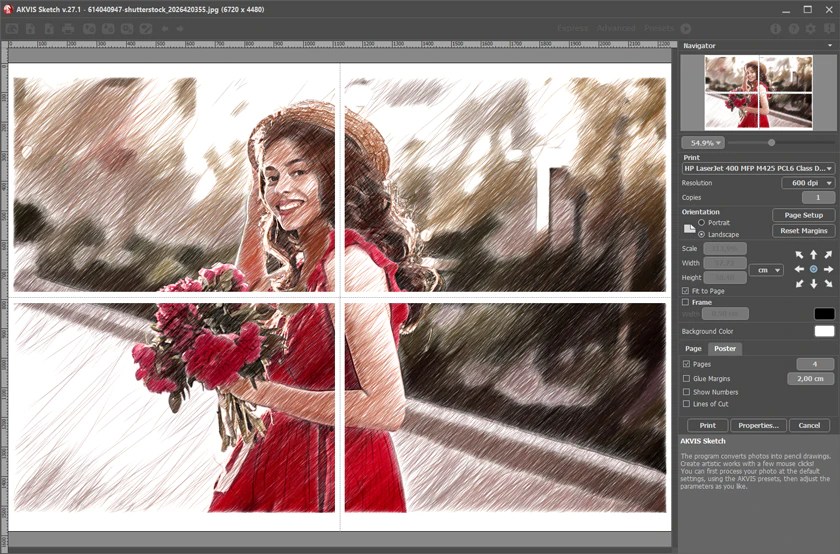Click the right arrow image position icon
Image resolution: width=840 pixels, height=554 pixels.
(x=828, y=269)
